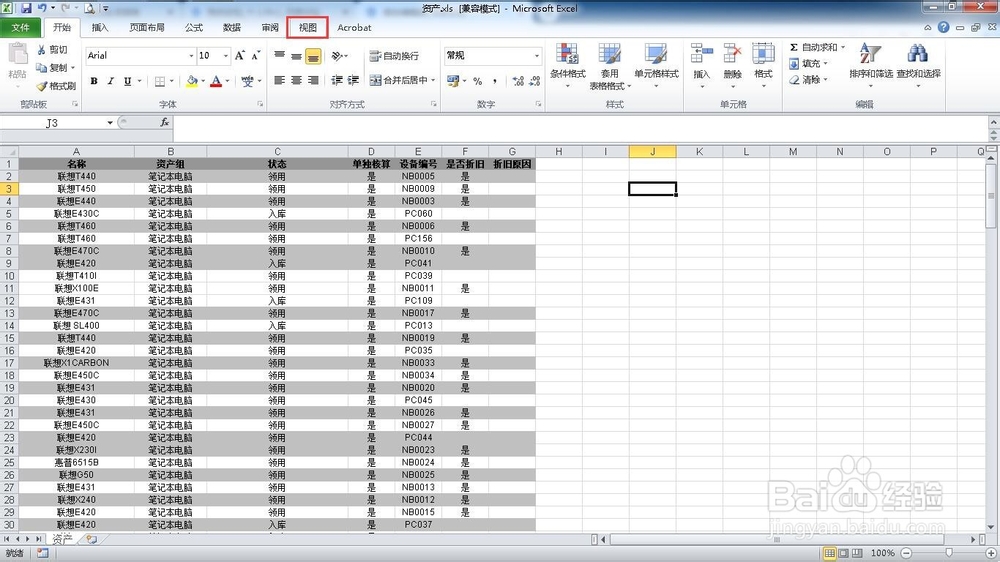Open the number format 常规 dropdown
This screenshot has height=562, width=1000.
pos(536,55)
